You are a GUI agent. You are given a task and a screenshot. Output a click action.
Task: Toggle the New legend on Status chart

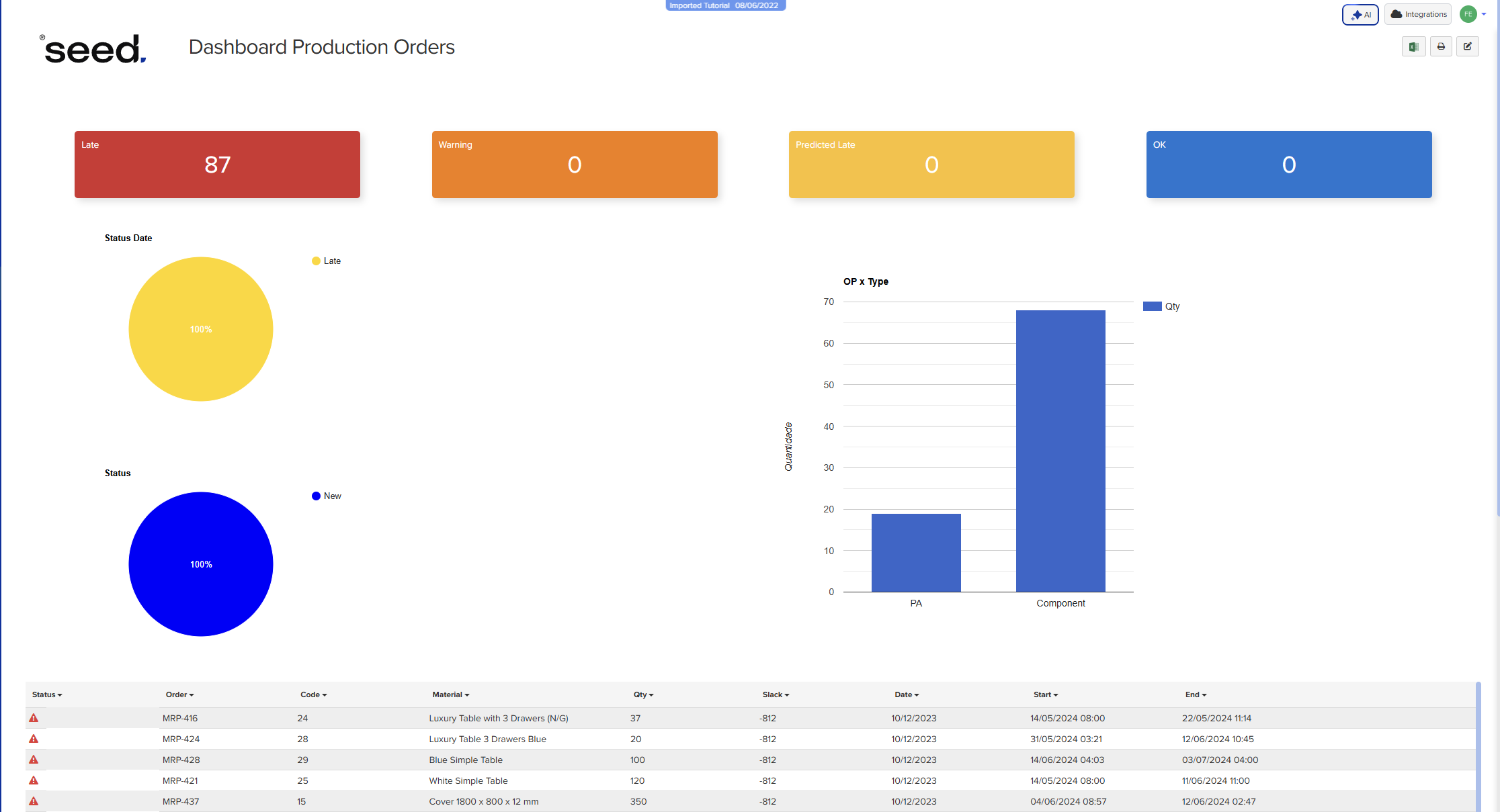[x=327, y=496]
